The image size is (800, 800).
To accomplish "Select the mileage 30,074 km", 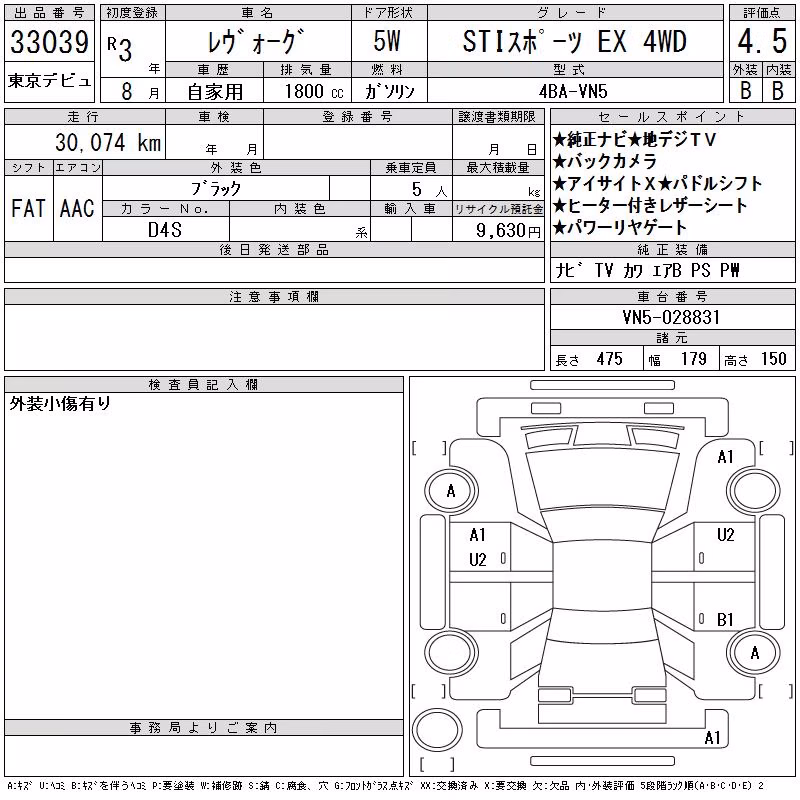I will 108,142.
